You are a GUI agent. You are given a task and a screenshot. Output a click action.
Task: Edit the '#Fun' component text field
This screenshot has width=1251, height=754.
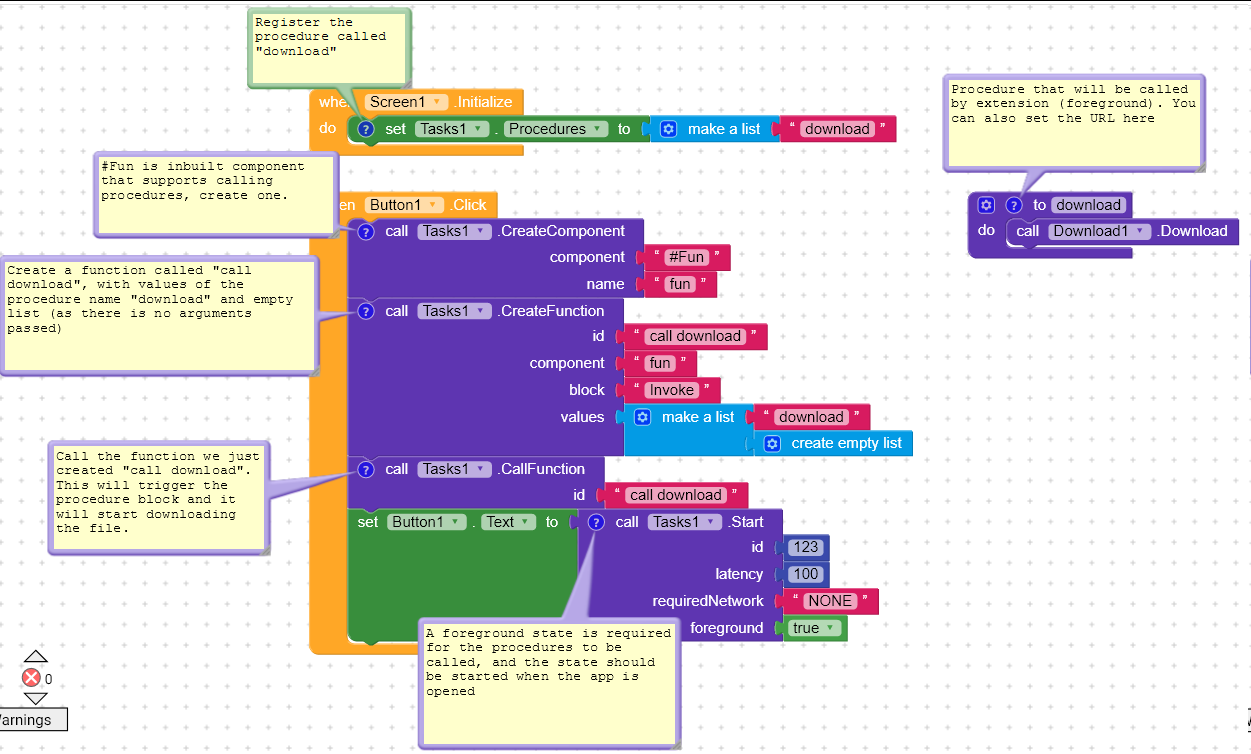(x=687, y=257)
